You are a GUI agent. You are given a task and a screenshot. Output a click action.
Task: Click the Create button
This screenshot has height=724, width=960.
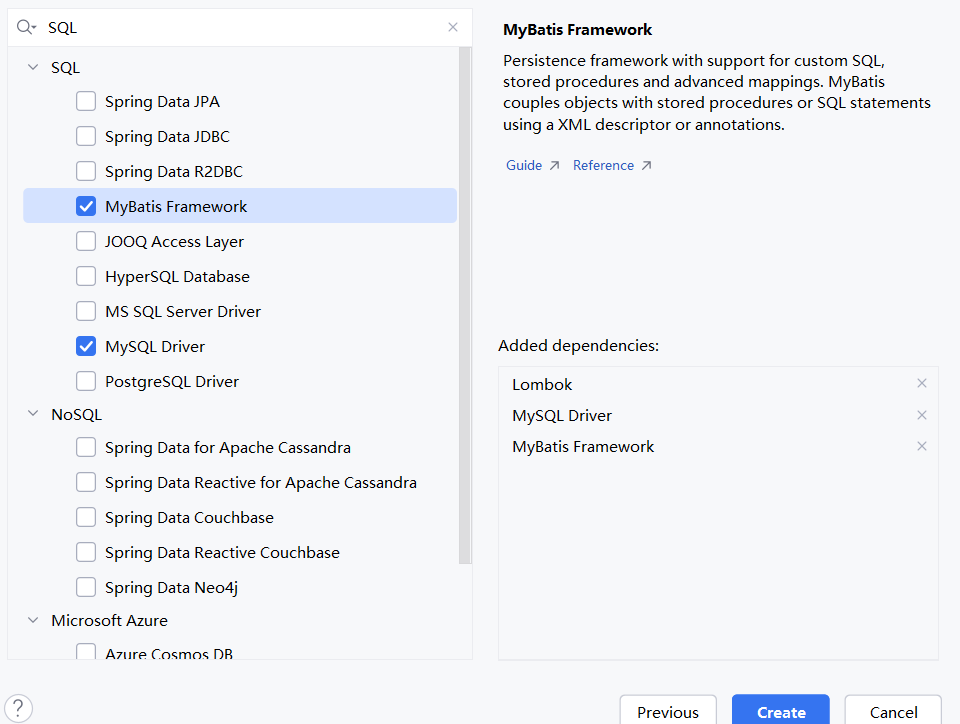click(780, 712)
